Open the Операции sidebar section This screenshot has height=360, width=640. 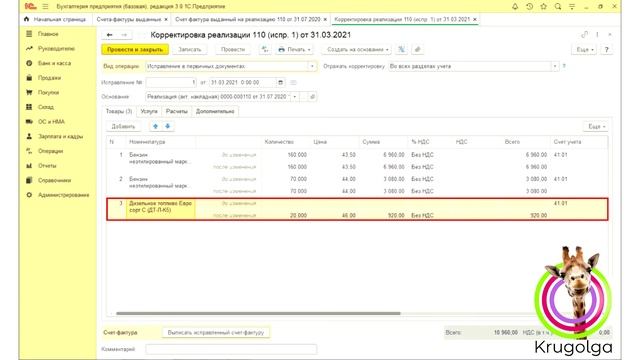pyautogui.click(x=51, y=151)
